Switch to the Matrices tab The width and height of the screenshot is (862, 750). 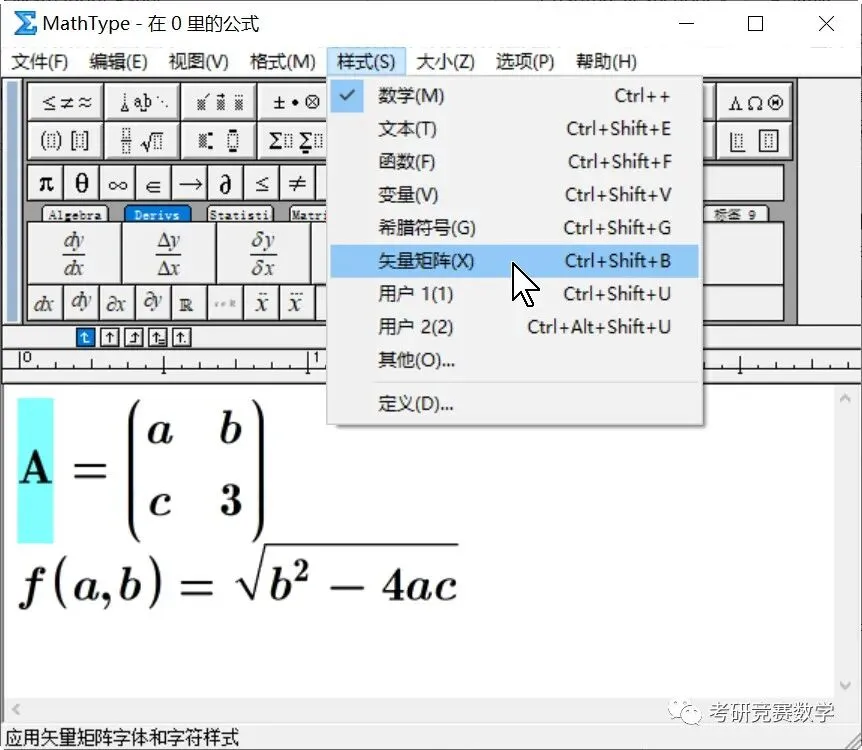308,214
